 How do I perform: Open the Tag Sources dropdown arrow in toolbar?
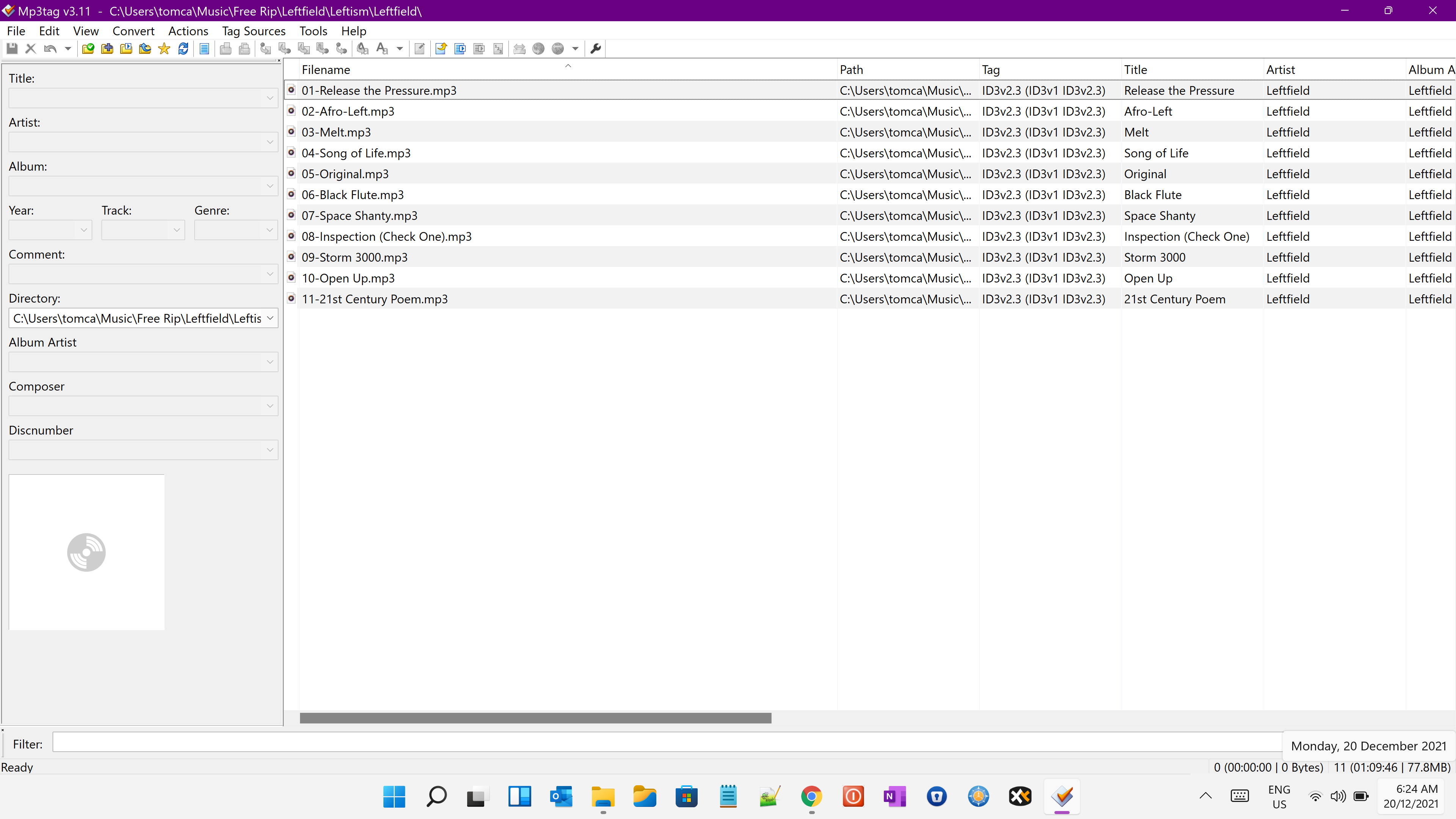click(576, 49)
